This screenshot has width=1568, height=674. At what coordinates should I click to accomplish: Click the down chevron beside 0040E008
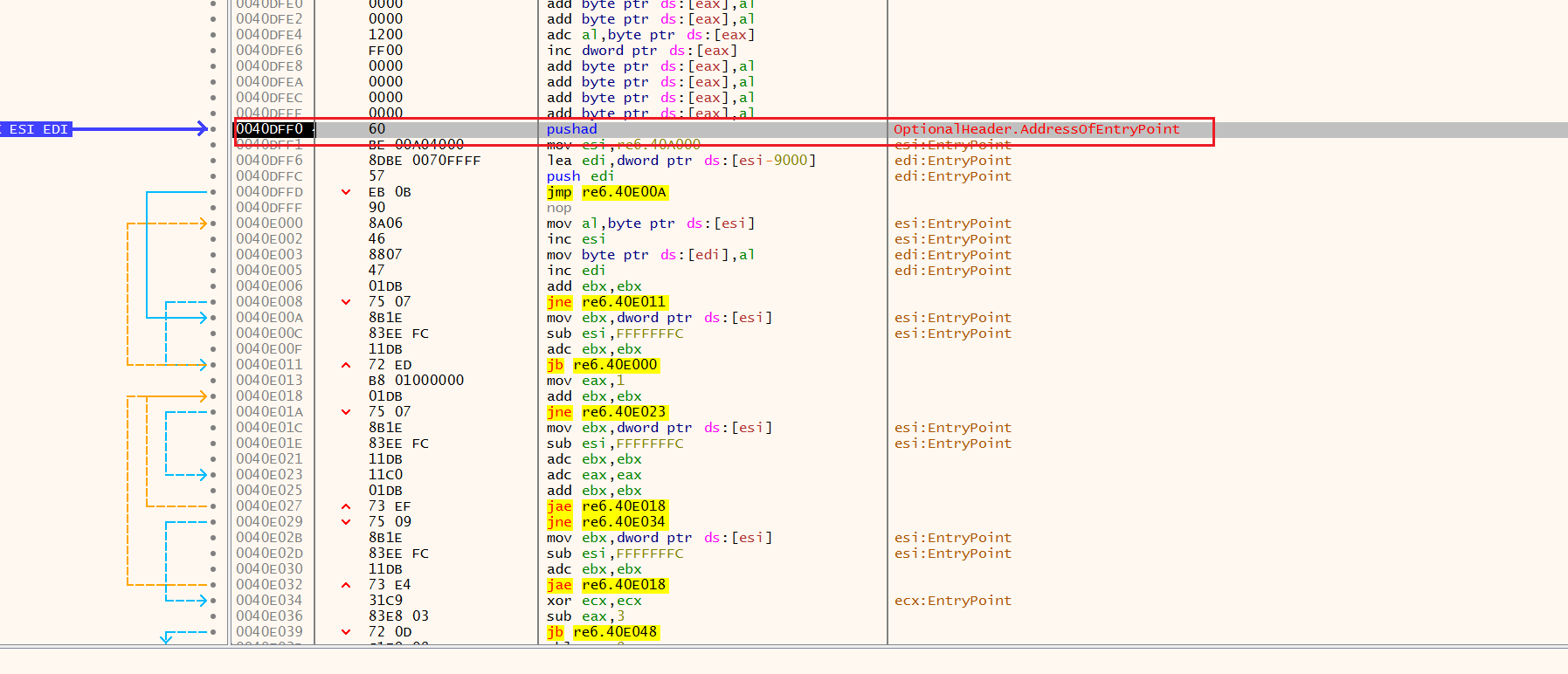point(346,302)
